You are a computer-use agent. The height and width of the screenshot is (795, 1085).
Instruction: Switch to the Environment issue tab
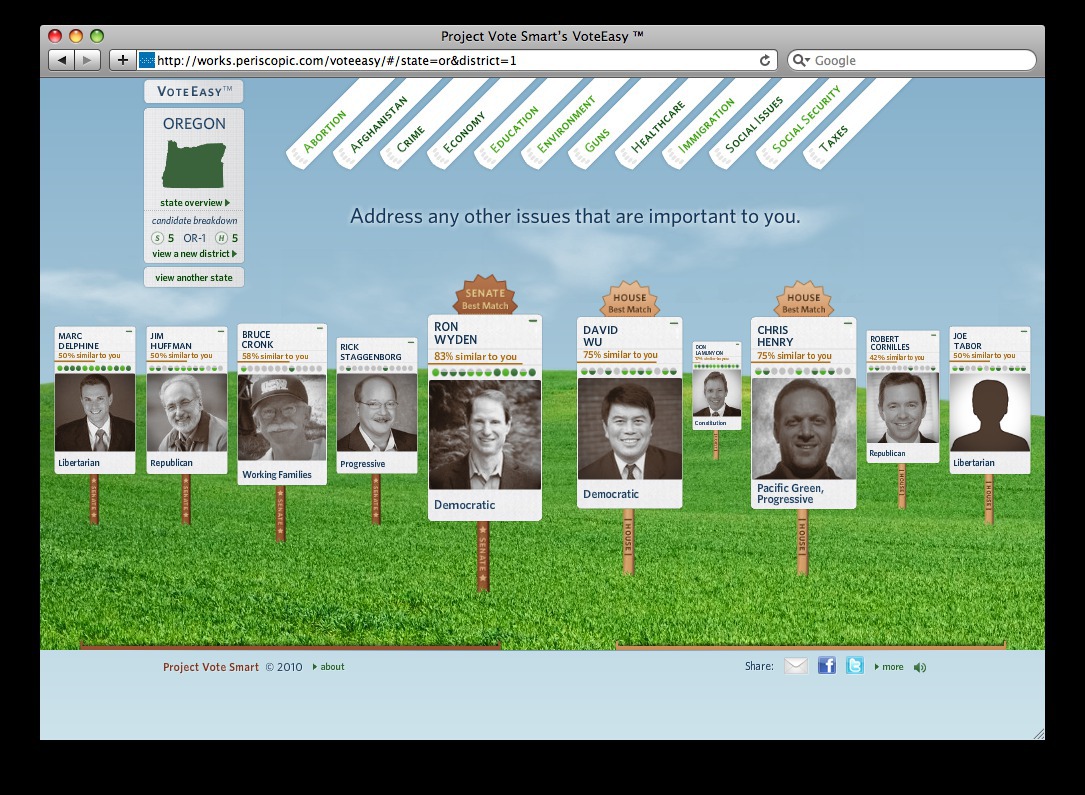coord(565,125)
